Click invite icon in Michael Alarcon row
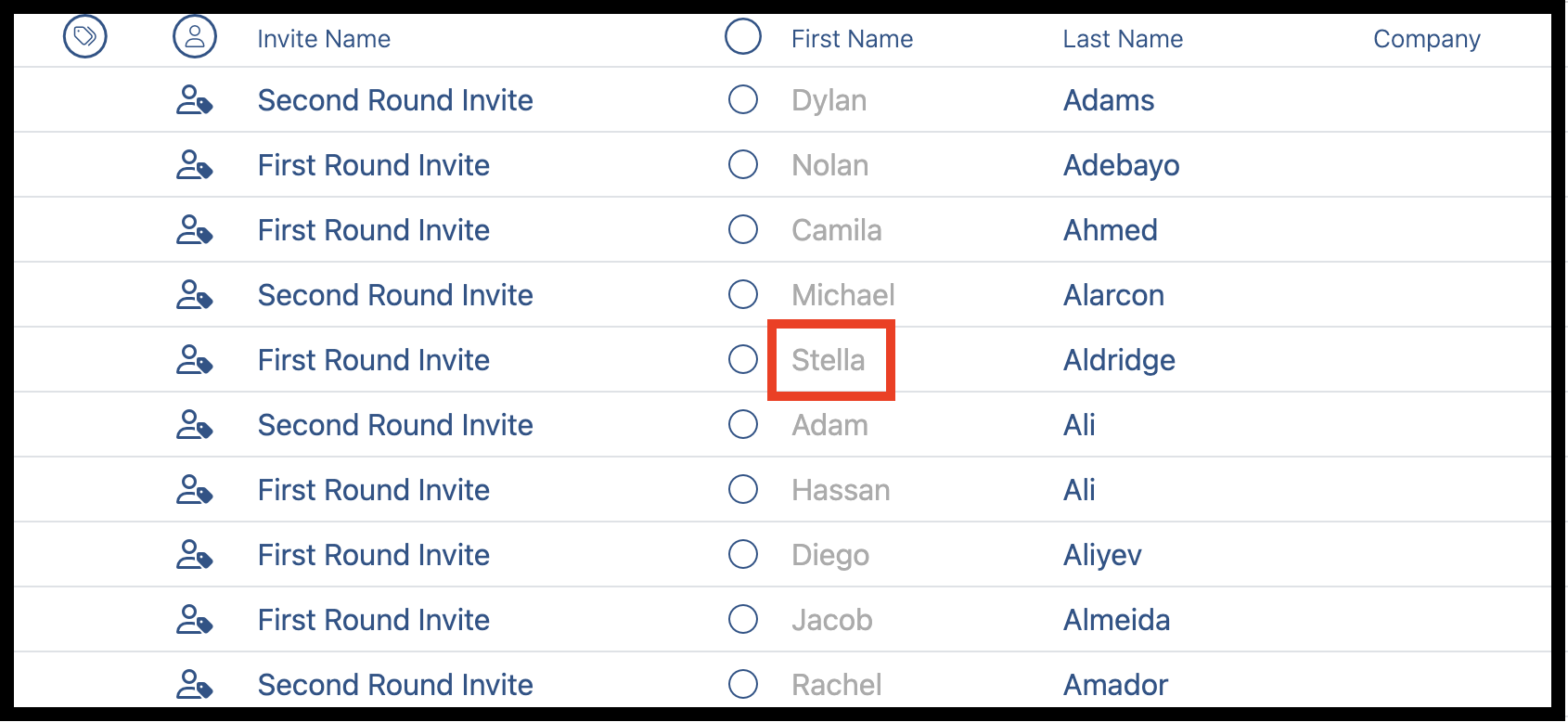 pyautogui.click(x=195, y=295)
